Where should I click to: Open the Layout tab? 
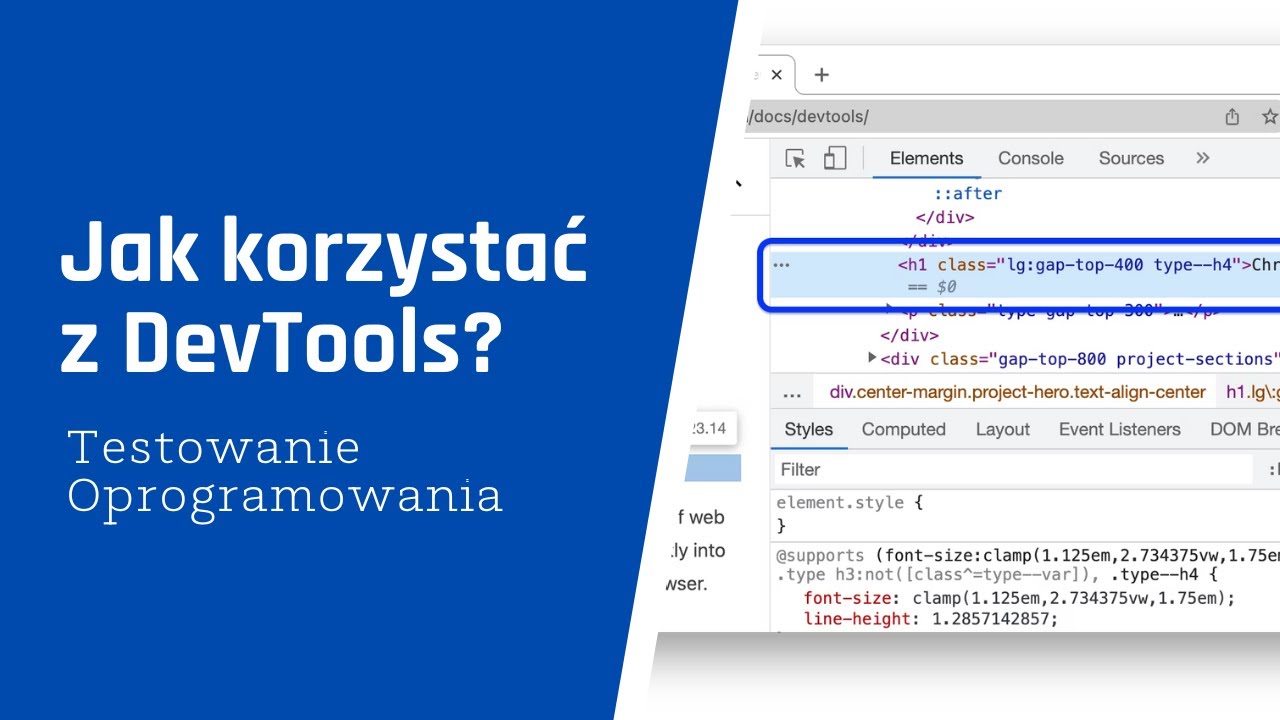click(x=1003, y=429)
